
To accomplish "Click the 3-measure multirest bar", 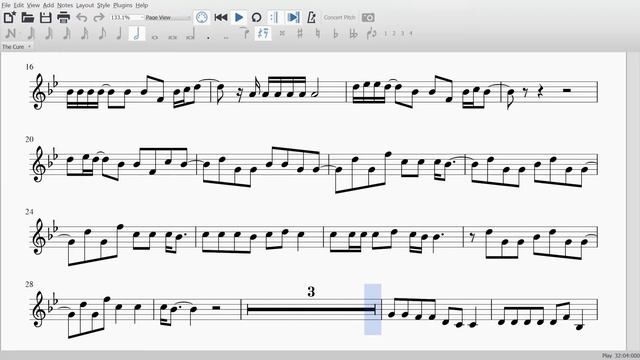I will pos(311,309).
